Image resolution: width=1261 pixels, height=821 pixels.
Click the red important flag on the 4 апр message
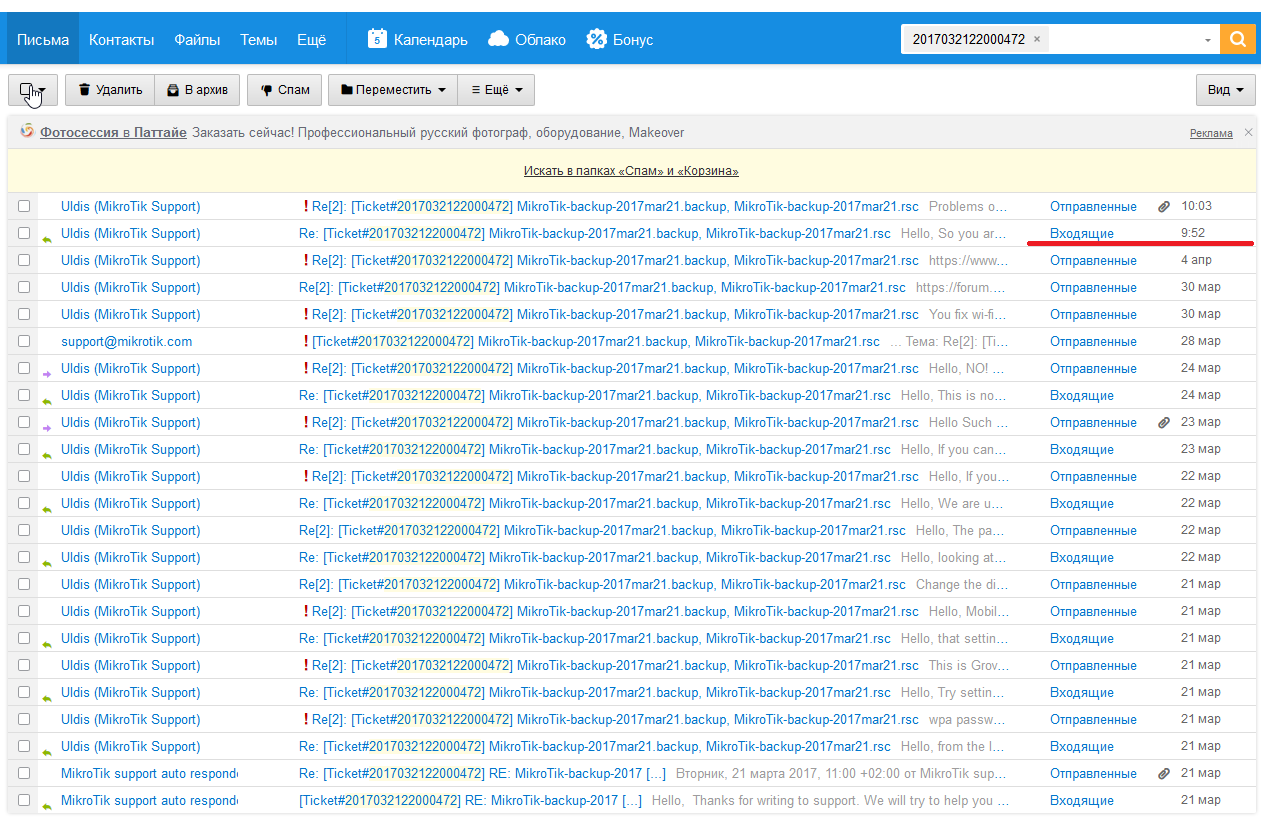coord(305,260)
